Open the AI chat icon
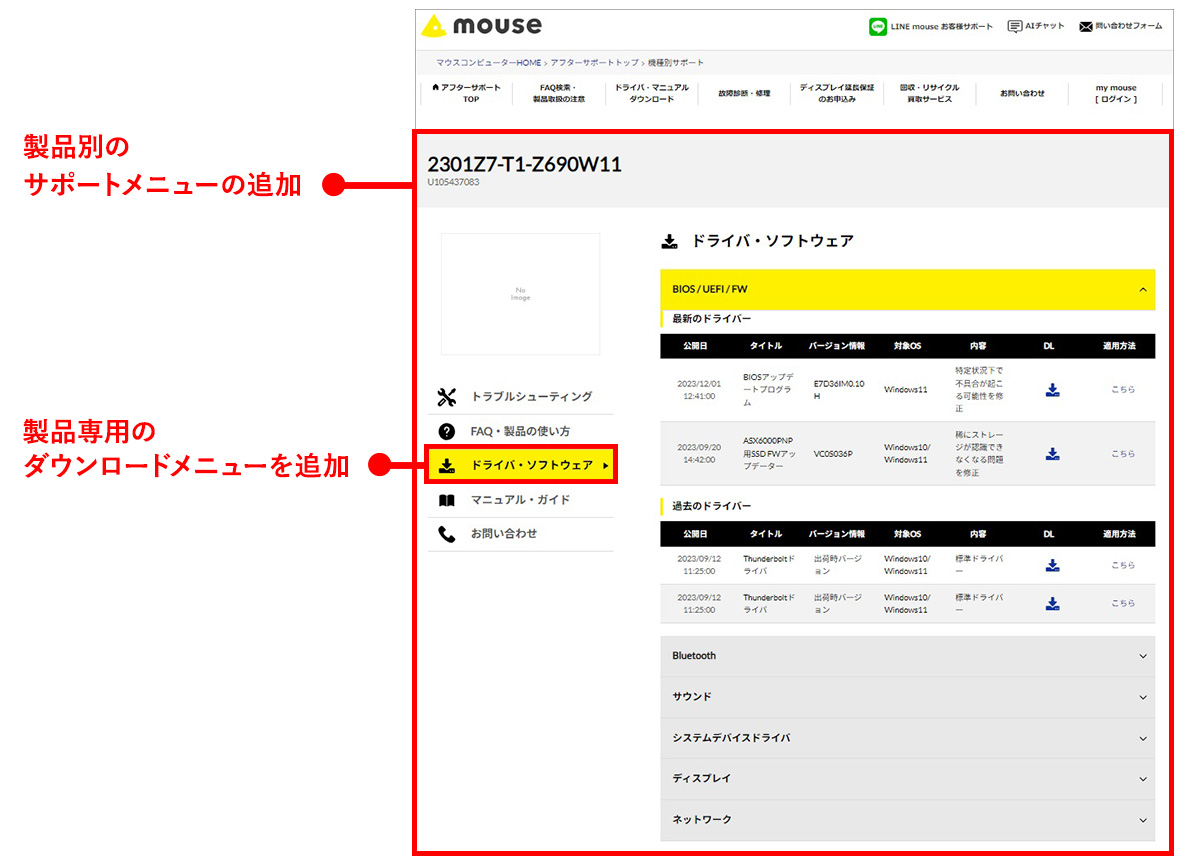The image size is (1200, 862). [1015, 27]
